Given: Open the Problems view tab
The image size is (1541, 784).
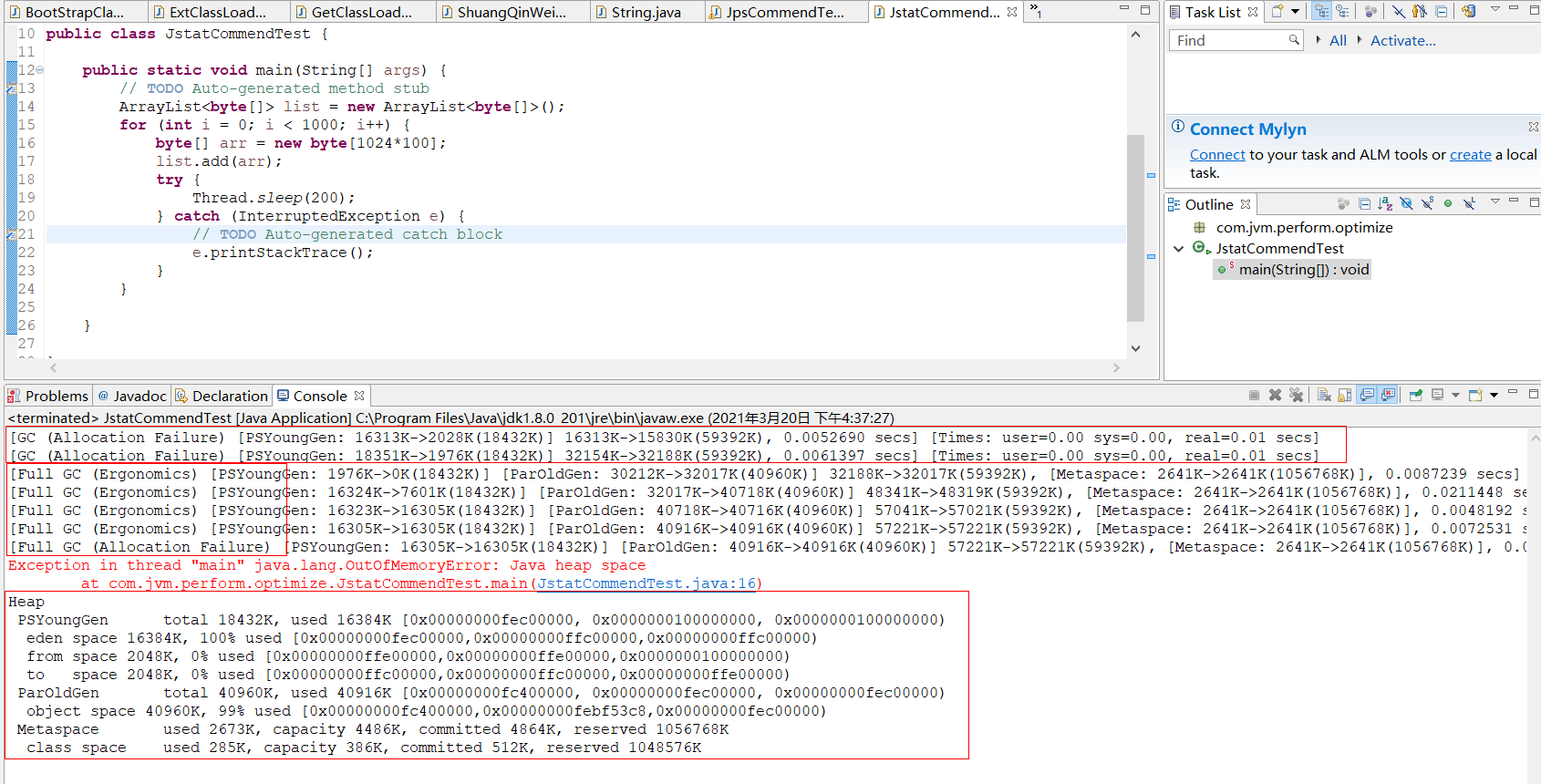Looking at the screenshot, I should pyautogui.click(x=47, y=396).
